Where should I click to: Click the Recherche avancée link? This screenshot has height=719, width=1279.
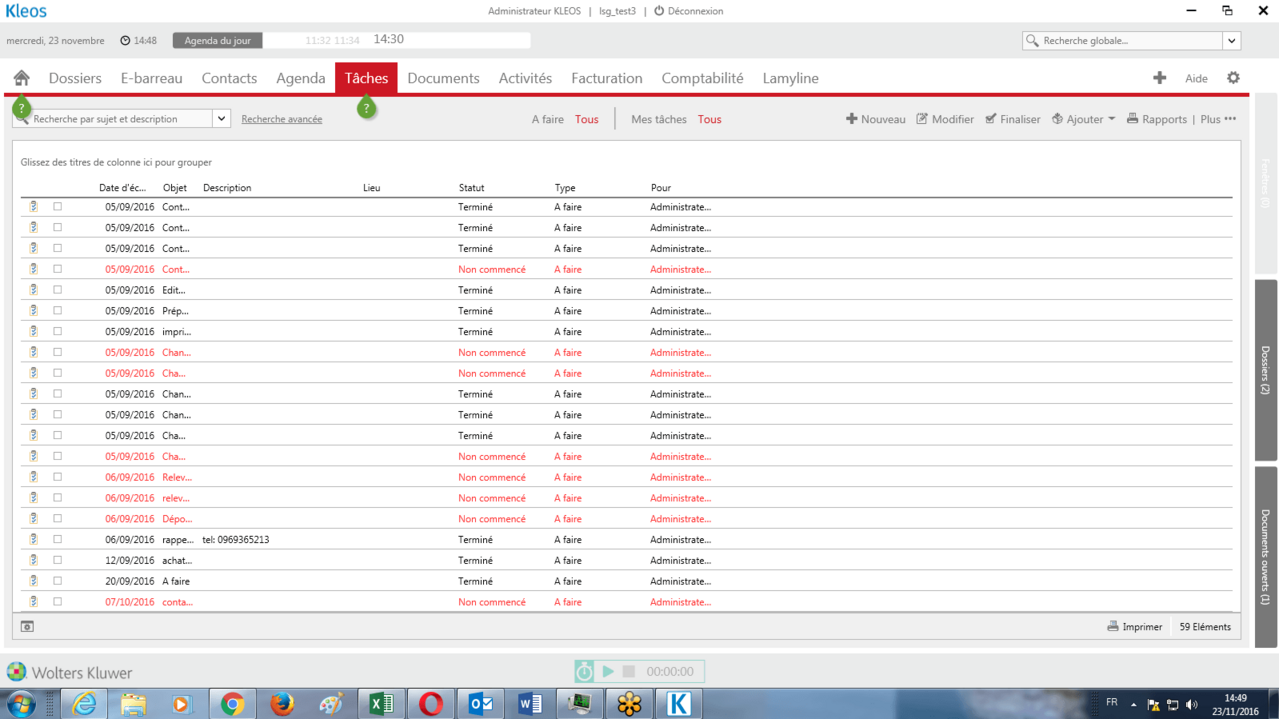282,119
